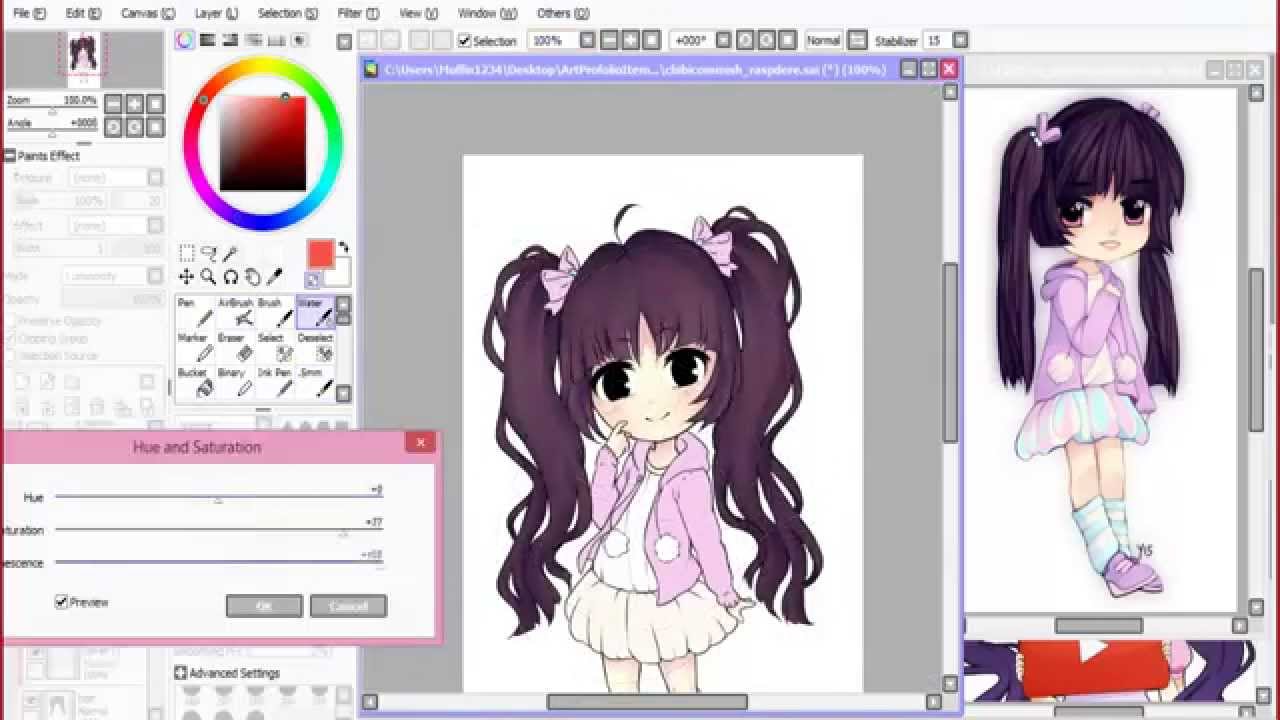Click the red foreground color swatch
This screenshot has height=720, width=1280.
pyautogui.click(x=320, y=254)
